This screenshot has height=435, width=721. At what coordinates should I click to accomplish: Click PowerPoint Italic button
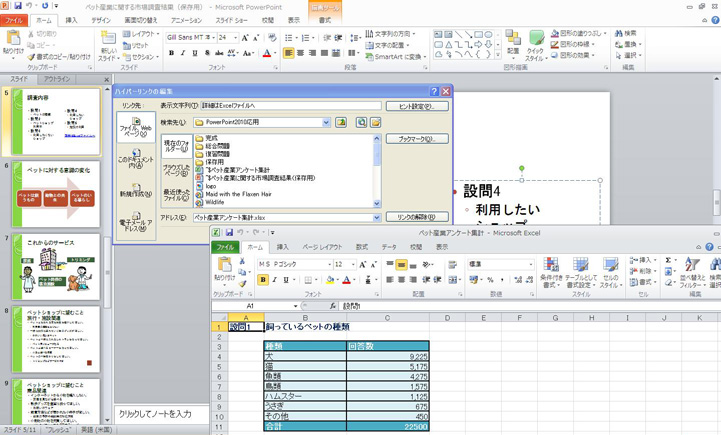tap(183, 53)
